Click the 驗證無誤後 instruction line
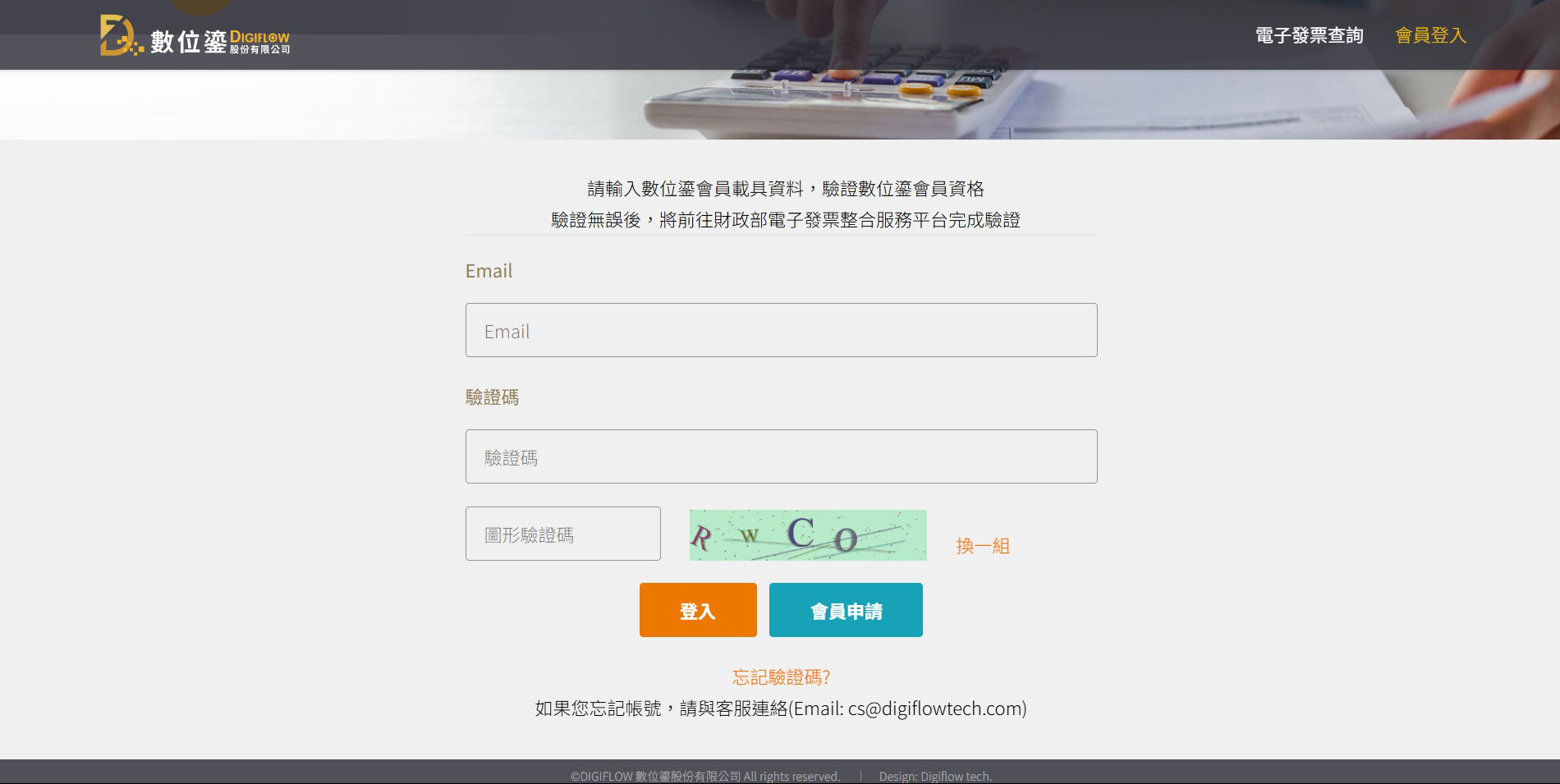Screen dimensions: 1560x784 point(785,220)
